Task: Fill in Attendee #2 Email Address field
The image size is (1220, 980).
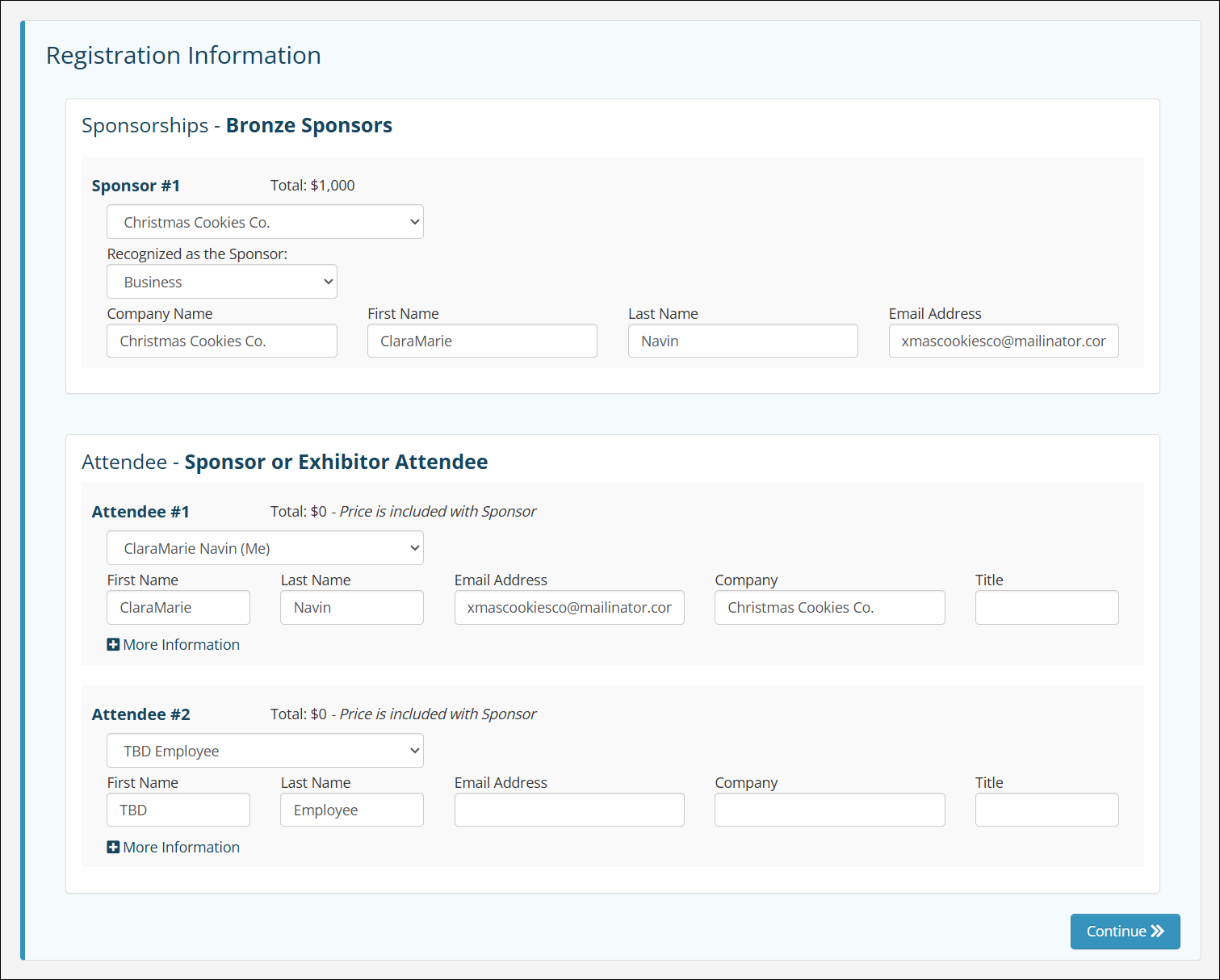Action: (x=569, y=810)
